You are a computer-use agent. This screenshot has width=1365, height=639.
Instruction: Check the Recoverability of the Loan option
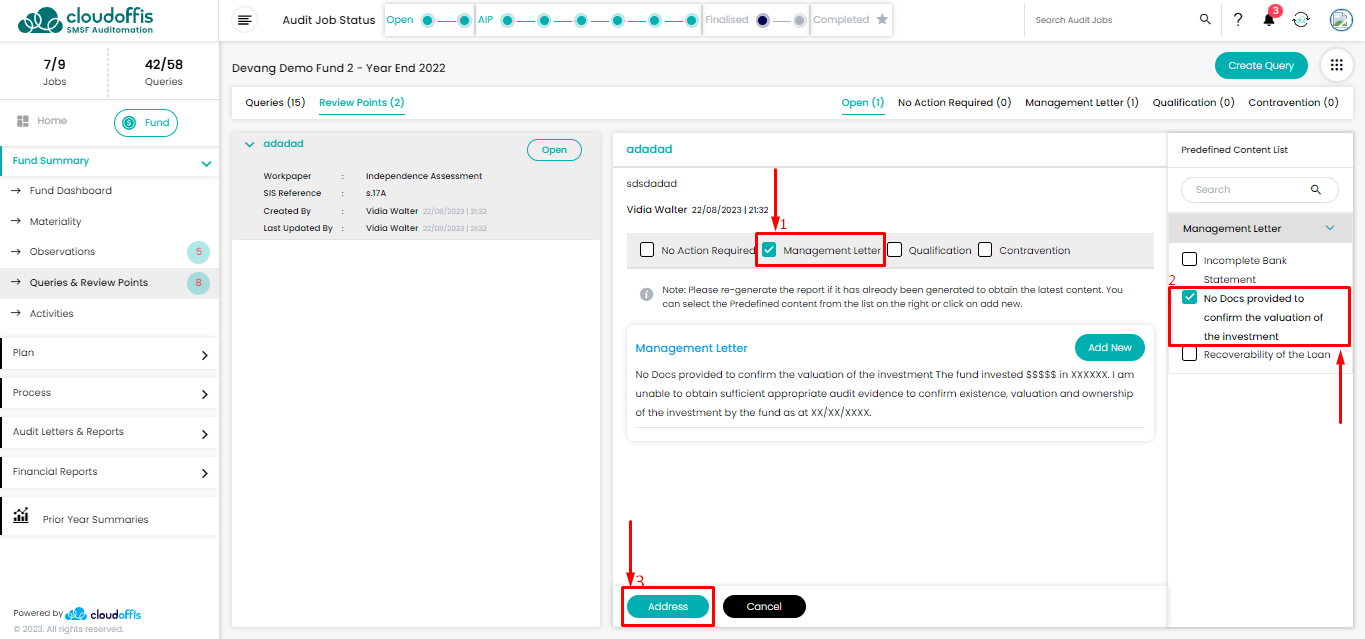tap(1190, 354)
